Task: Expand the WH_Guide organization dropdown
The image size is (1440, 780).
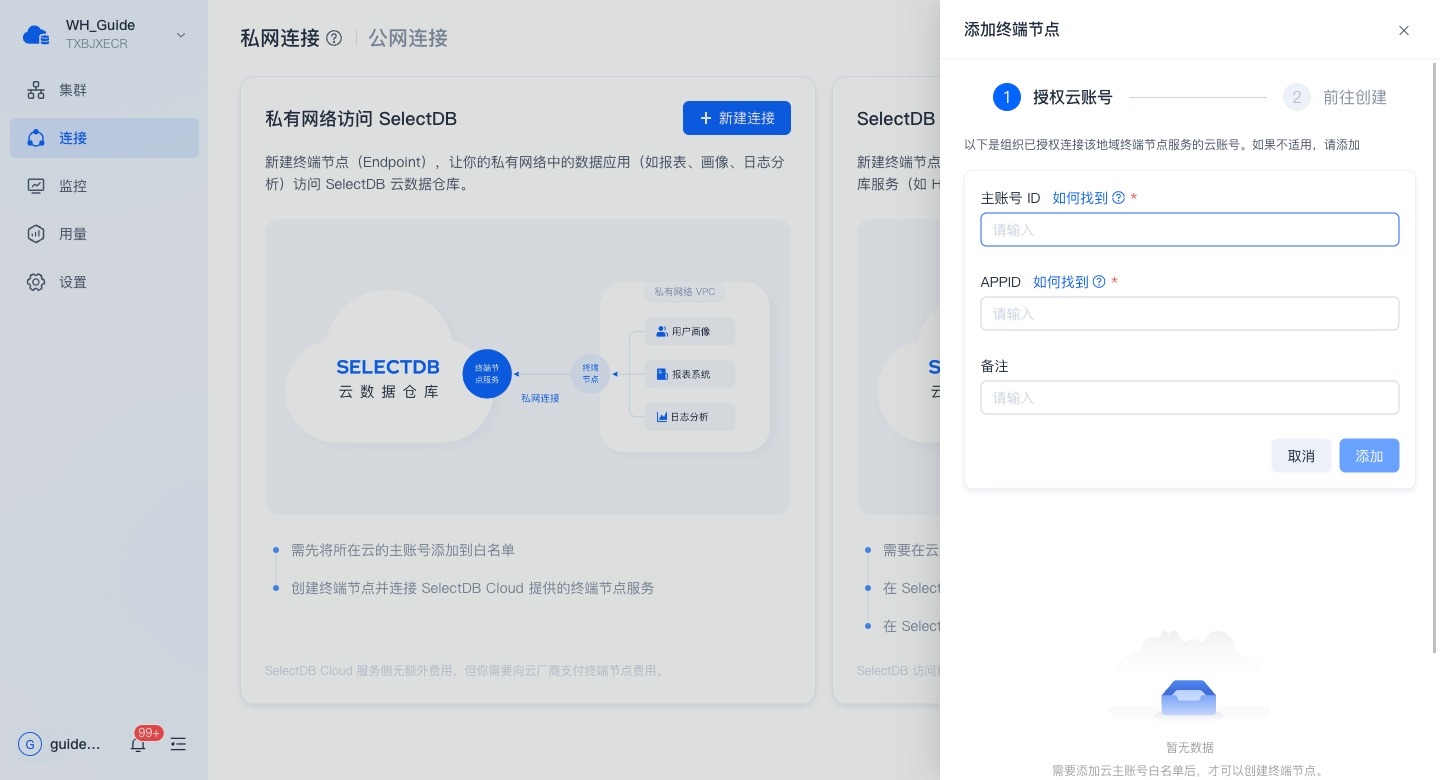Action: [181, 35]
